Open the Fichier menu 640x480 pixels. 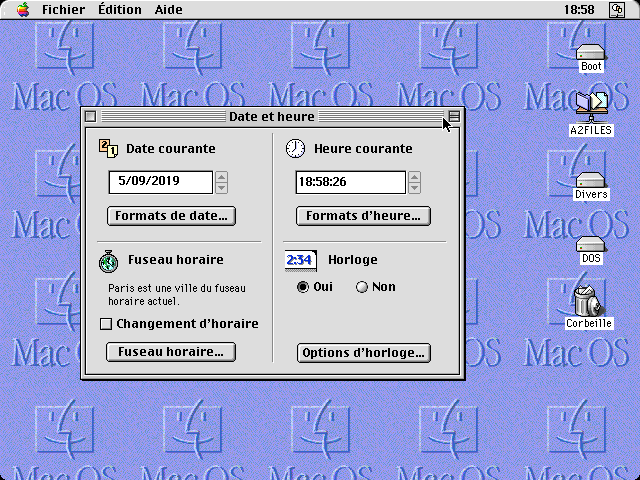tap(63, 9)
